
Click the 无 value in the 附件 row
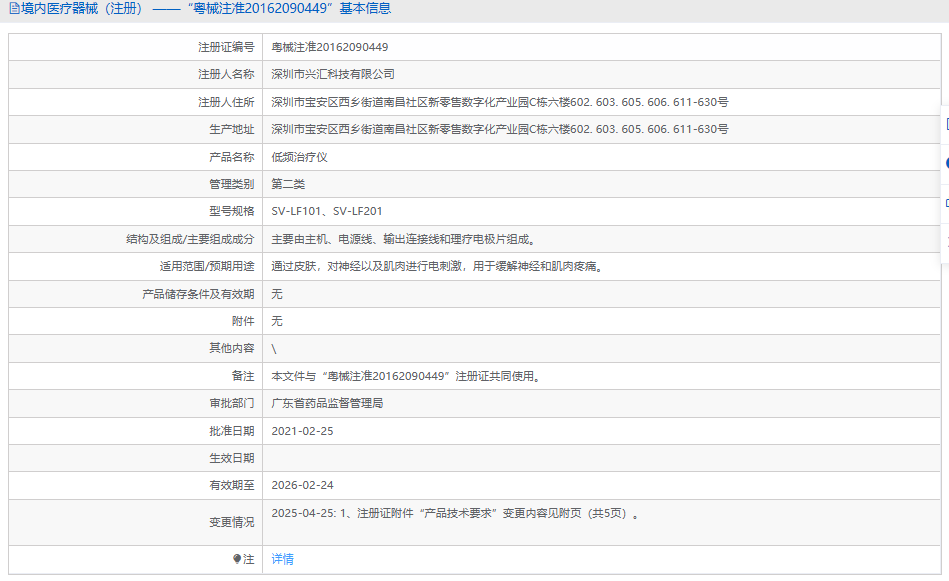click(x=277, y=321)
